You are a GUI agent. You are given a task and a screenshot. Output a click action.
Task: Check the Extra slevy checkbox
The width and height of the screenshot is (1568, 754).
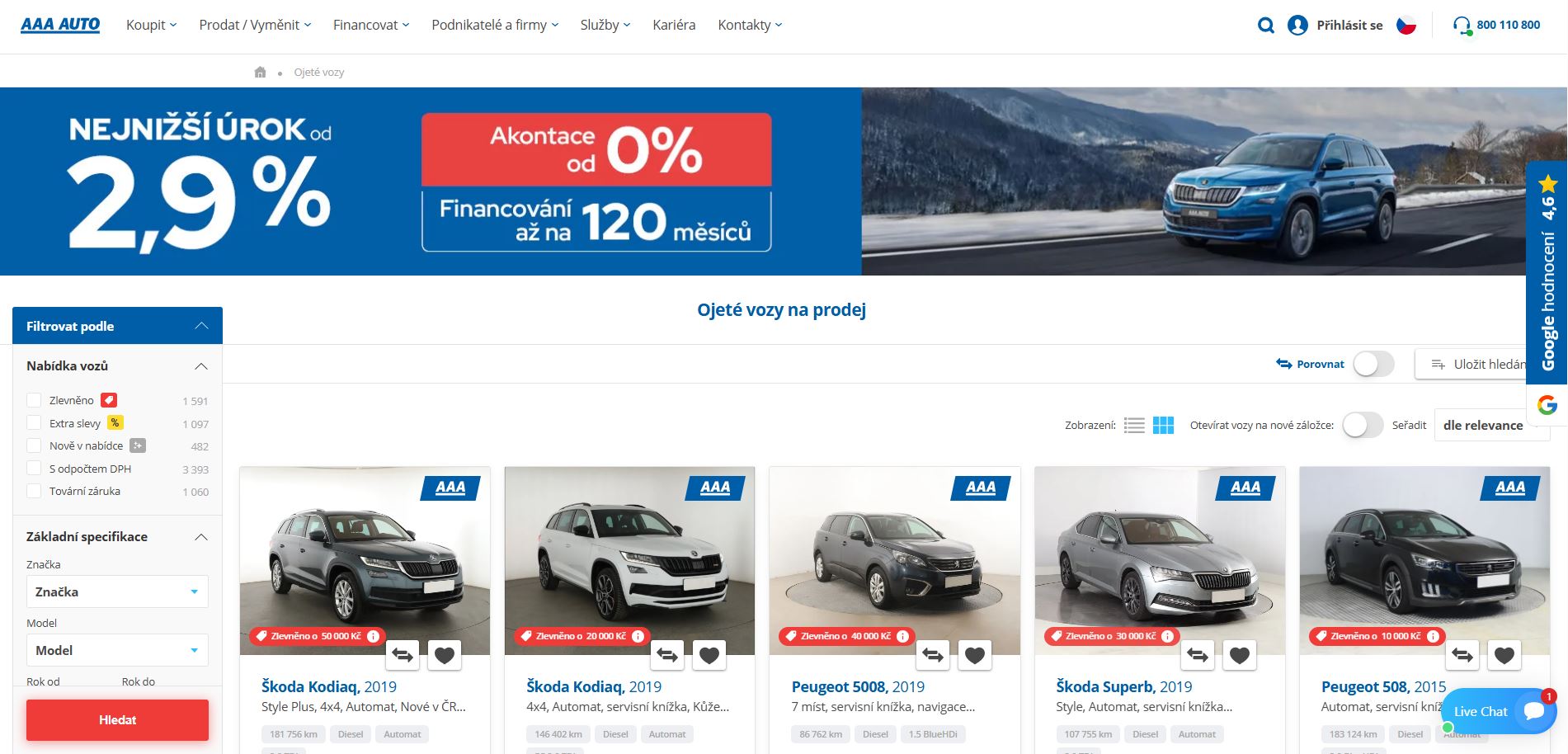[34, 423]
